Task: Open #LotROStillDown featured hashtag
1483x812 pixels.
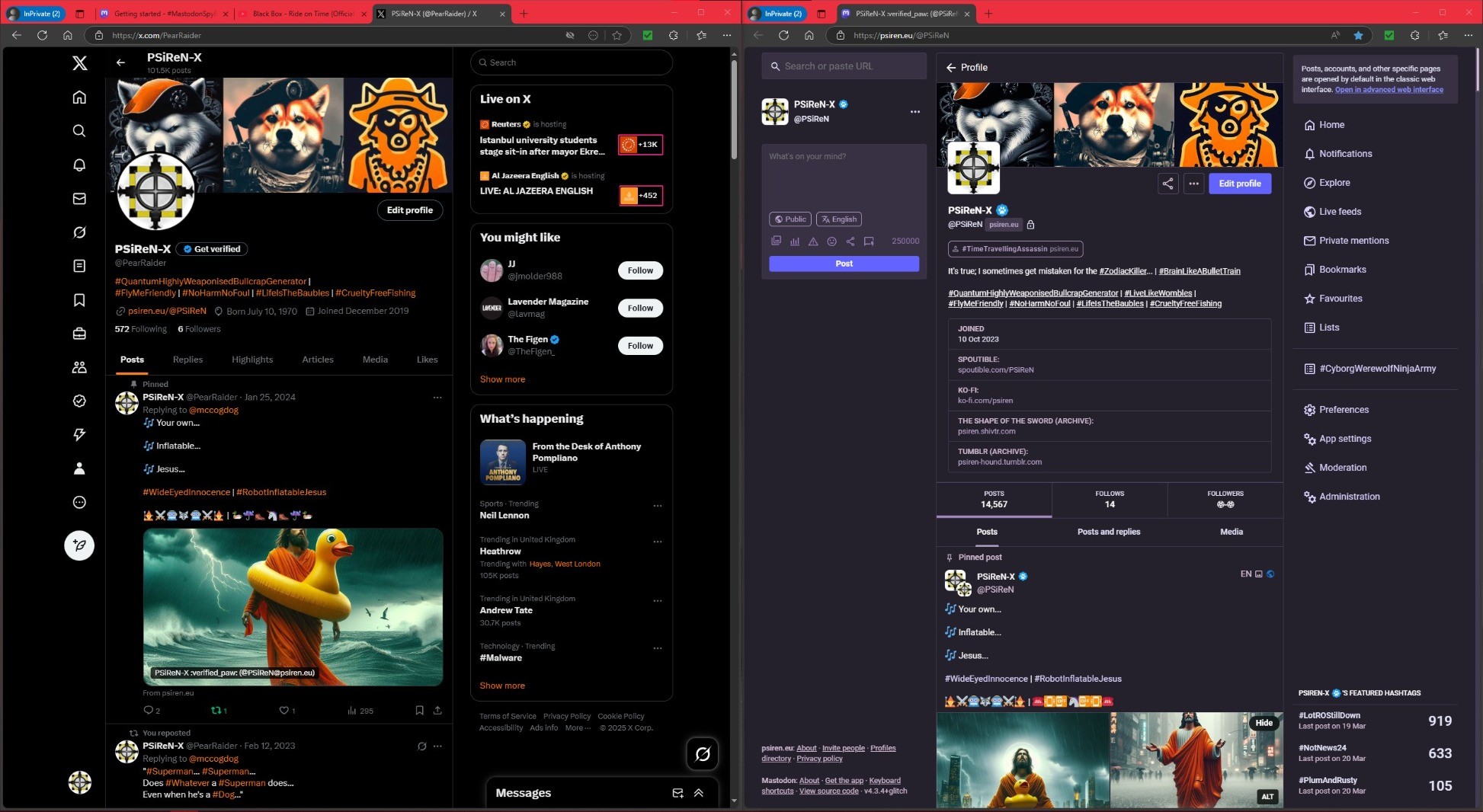Action: point(1329,715)
